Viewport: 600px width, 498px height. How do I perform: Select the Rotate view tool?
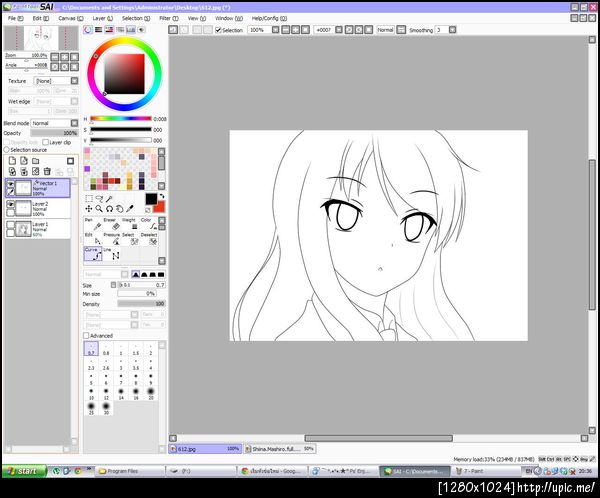click(x=109, y=209)
